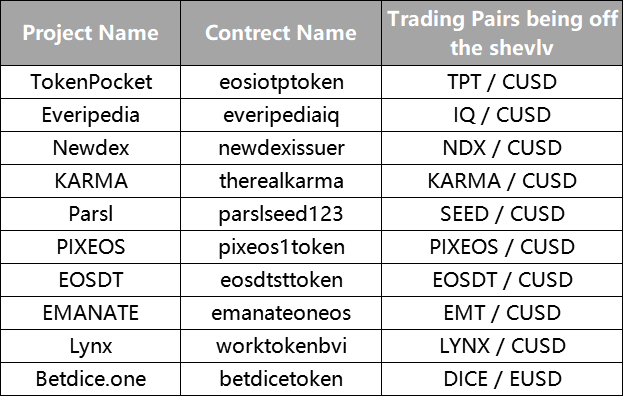Select the Trading Pairs column header
Image resolution: width=624 pixels, height=397 pixels.
pos(502,33)
